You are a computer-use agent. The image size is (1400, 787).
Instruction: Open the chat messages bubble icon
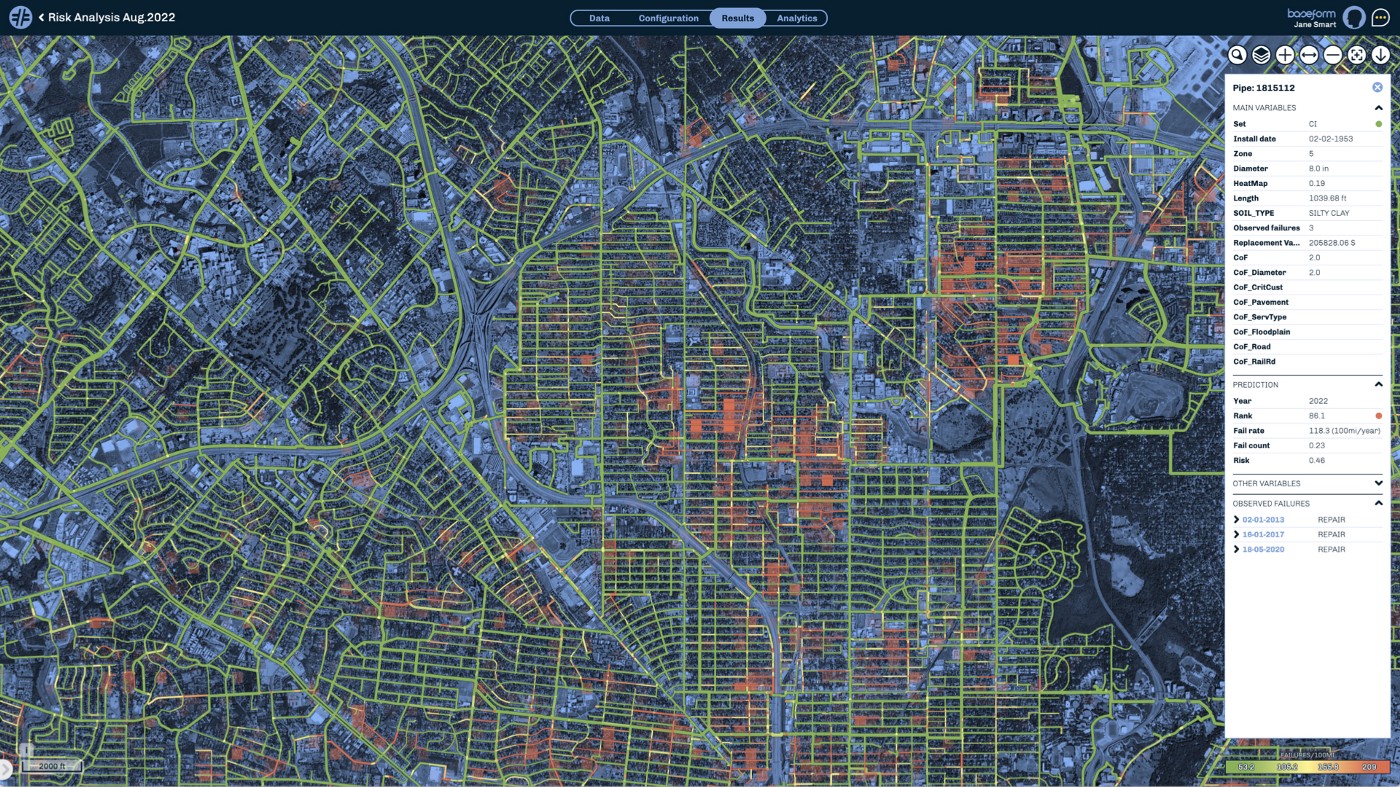pos(1380,18)
